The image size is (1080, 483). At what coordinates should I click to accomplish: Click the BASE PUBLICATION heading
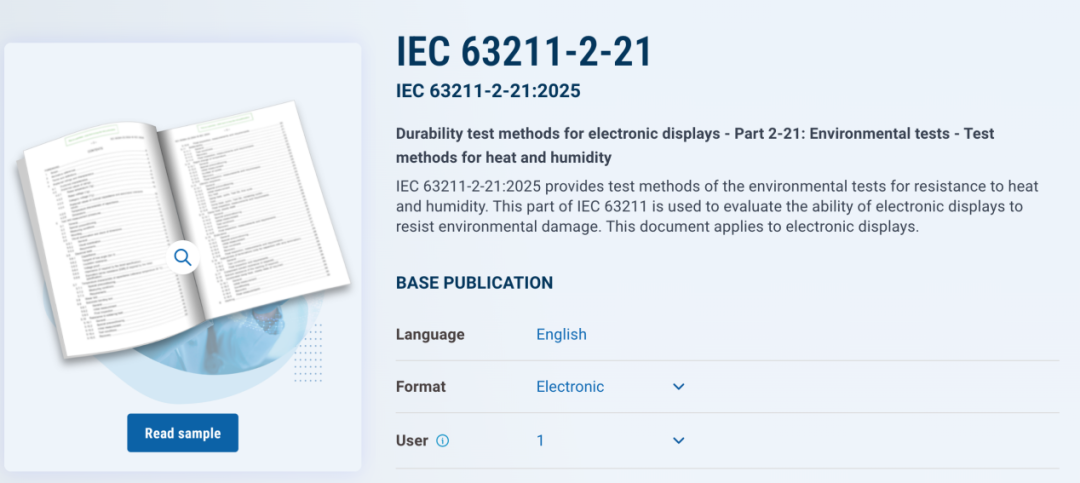[x=475, y=282]
